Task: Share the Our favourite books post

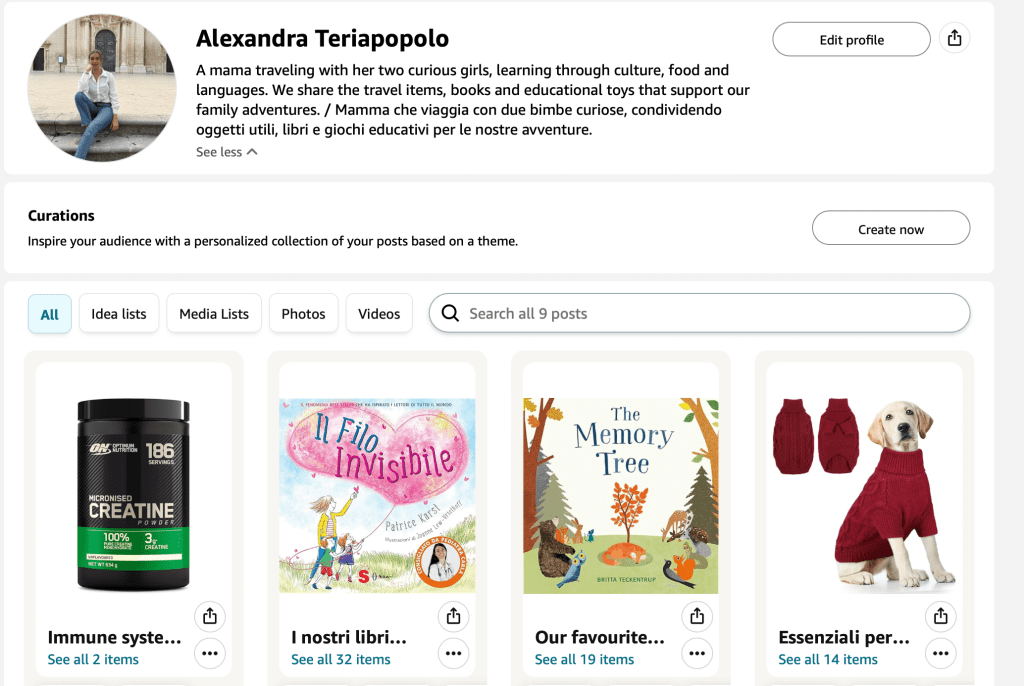Action: coord(697,616)
